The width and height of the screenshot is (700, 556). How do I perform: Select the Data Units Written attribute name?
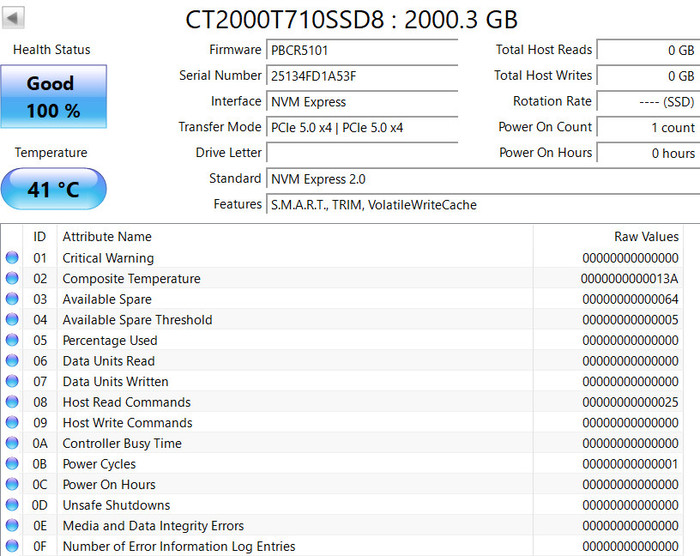[x=115, y=381]
